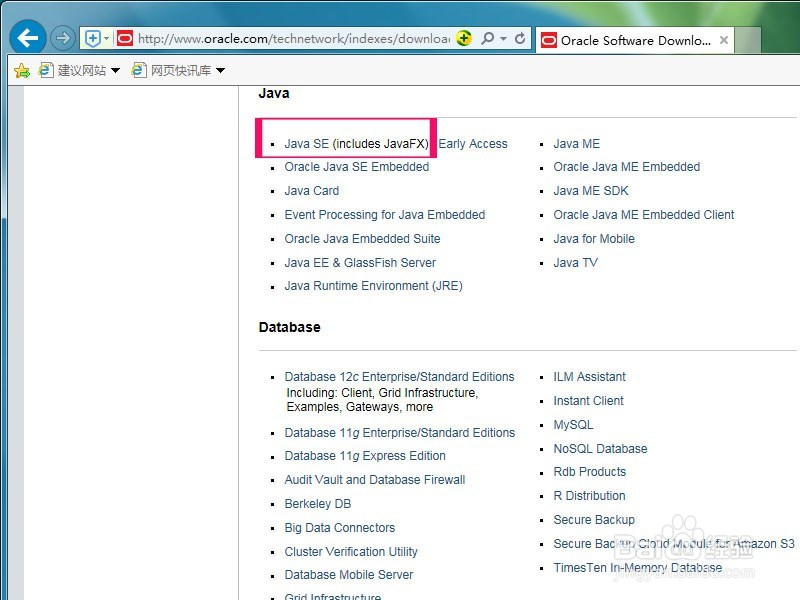Open the dropdown beside the shield icon

107,38
